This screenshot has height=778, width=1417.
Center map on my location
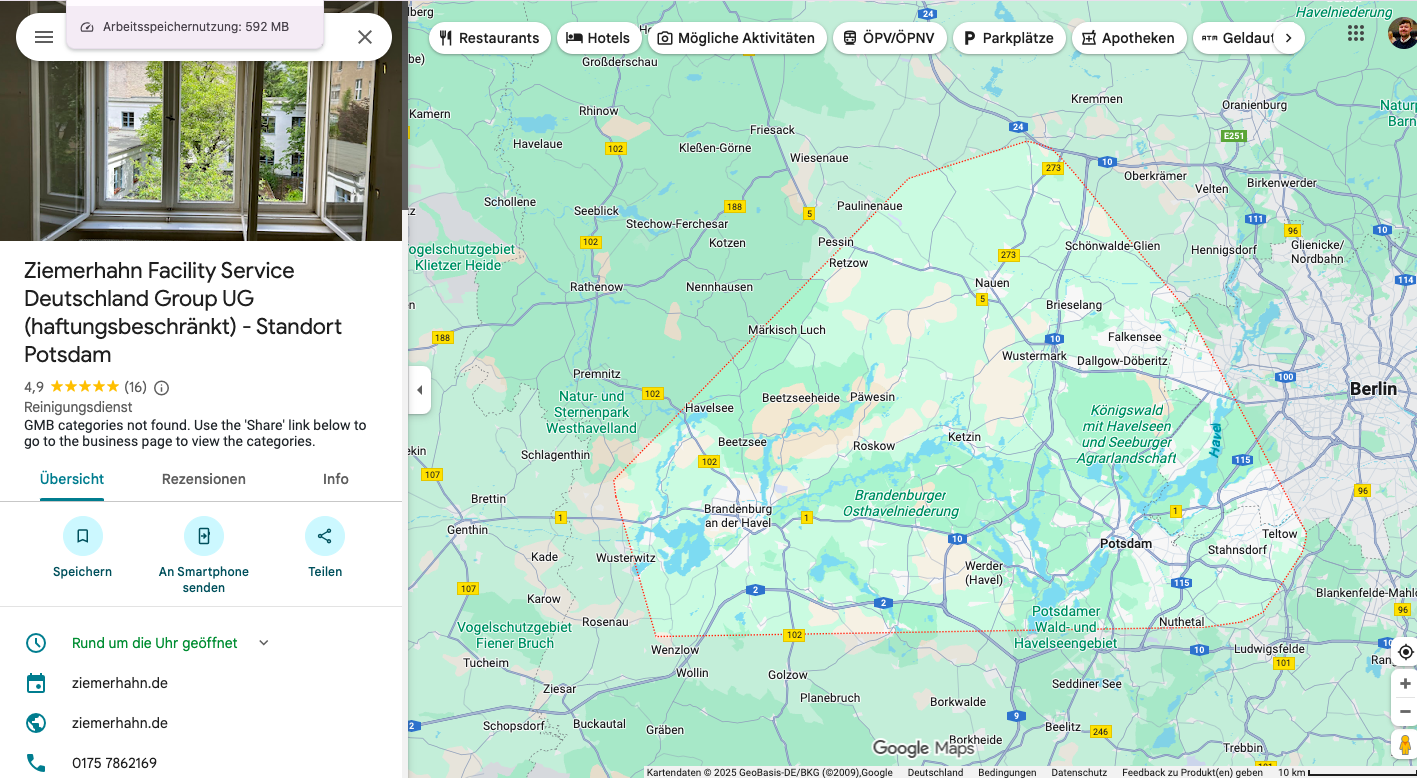(1405, 652)
